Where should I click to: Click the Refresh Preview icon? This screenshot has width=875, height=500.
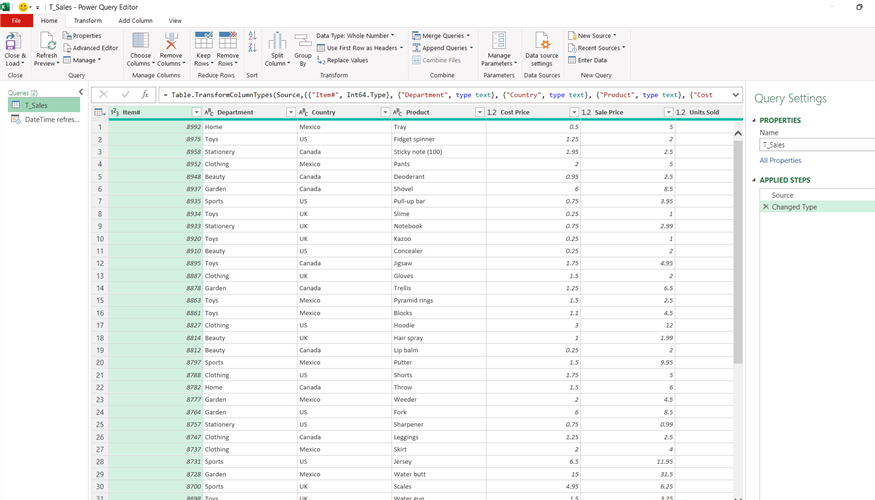point(47,41)
